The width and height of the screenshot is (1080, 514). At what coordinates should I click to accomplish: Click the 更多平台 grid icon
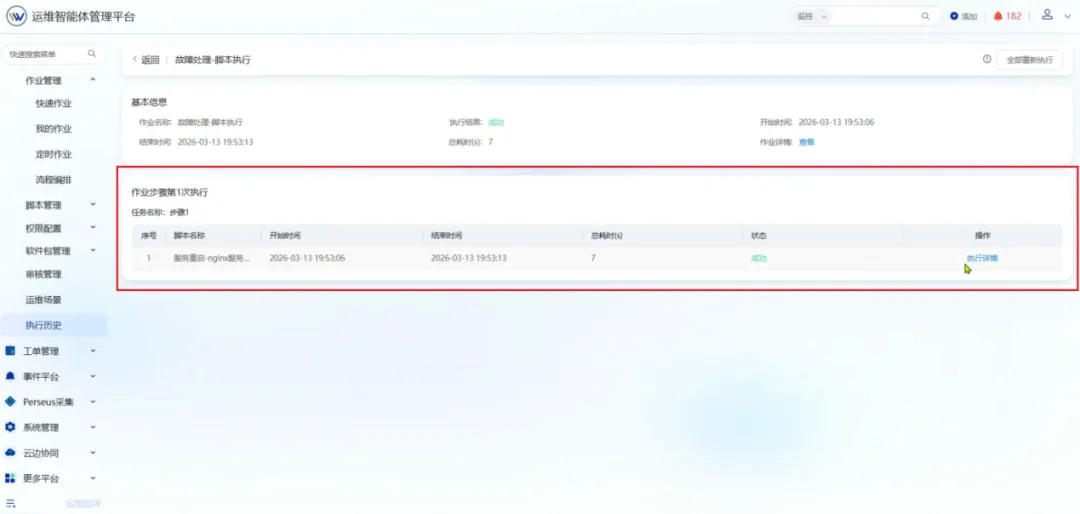(x=10, y=478)
